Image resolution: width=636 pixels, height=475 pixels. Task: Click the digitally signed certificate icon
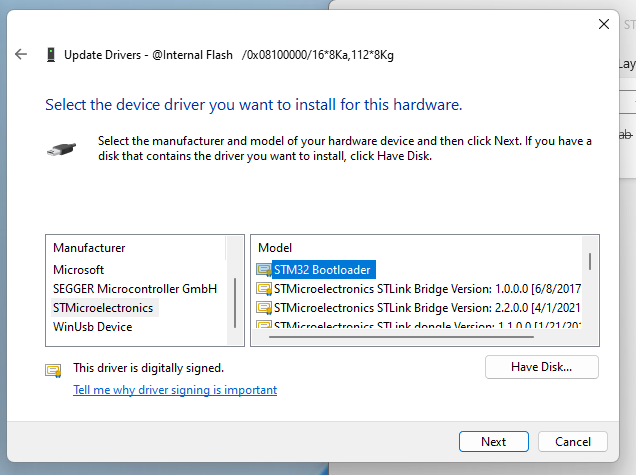53,370
